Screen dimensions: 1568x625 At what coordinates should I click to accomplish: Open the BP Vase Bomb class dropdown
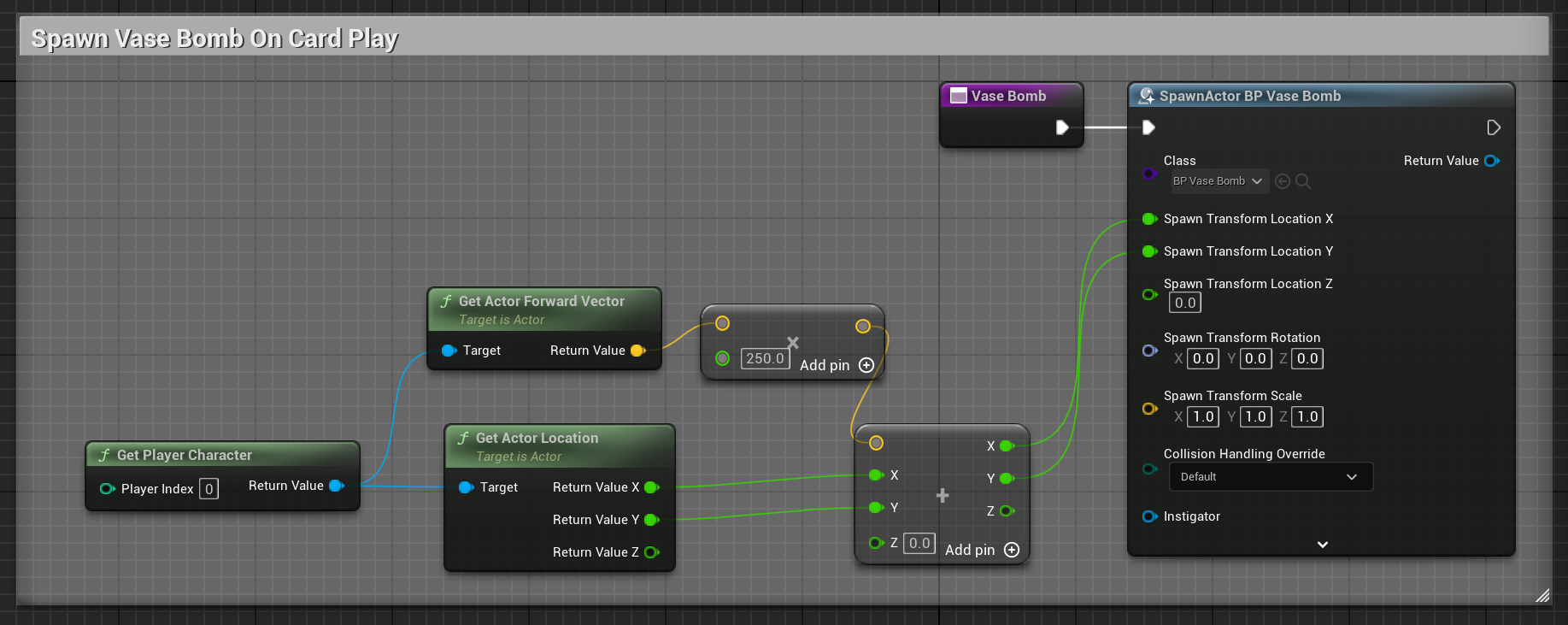pyautogui.click(x=1219, y=181)
